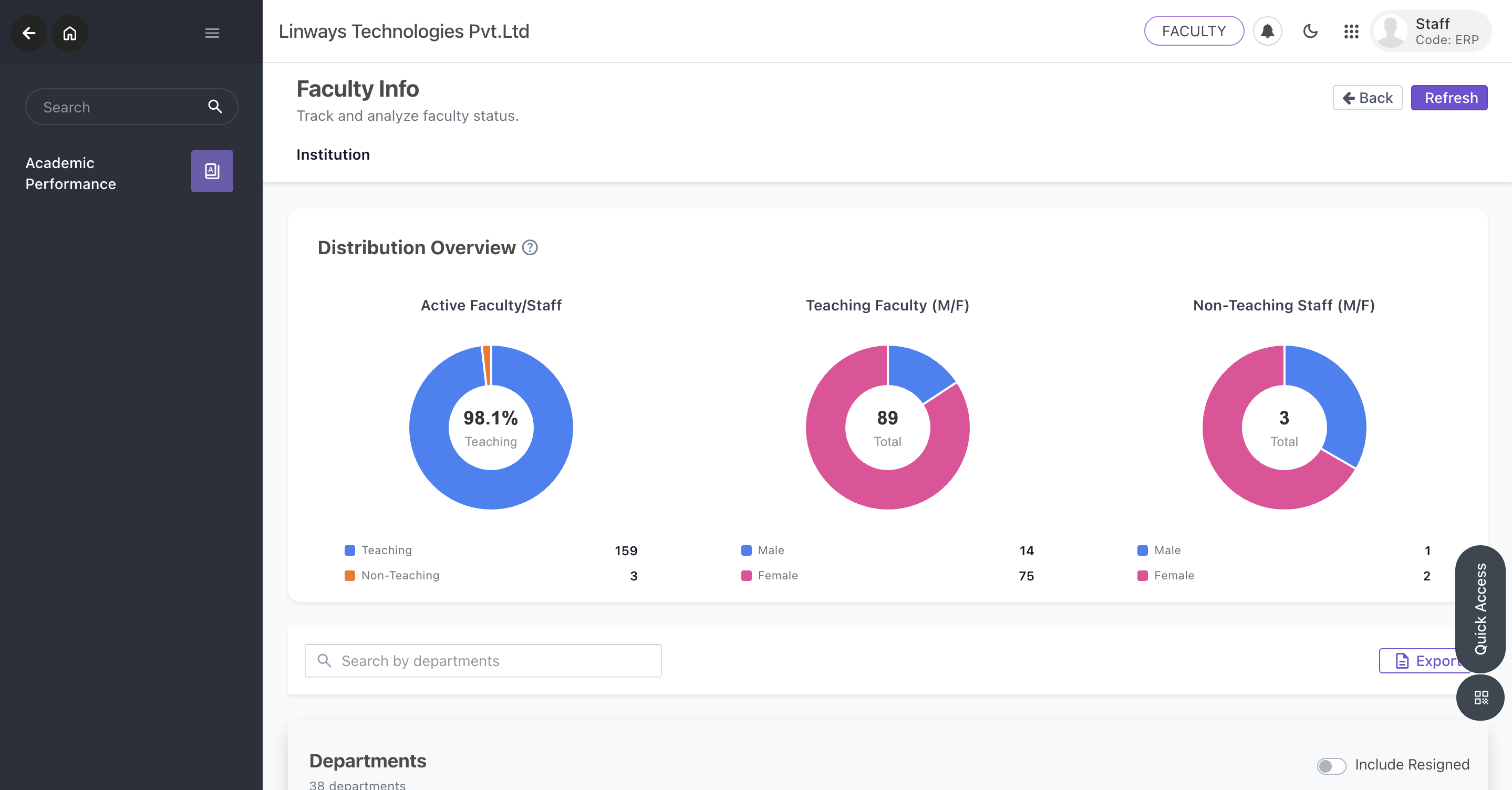Image resolution: width=1512 pixels, height=790 pixels.
Task: Click the Refresh button
Action: click(x=1448, y=98)
